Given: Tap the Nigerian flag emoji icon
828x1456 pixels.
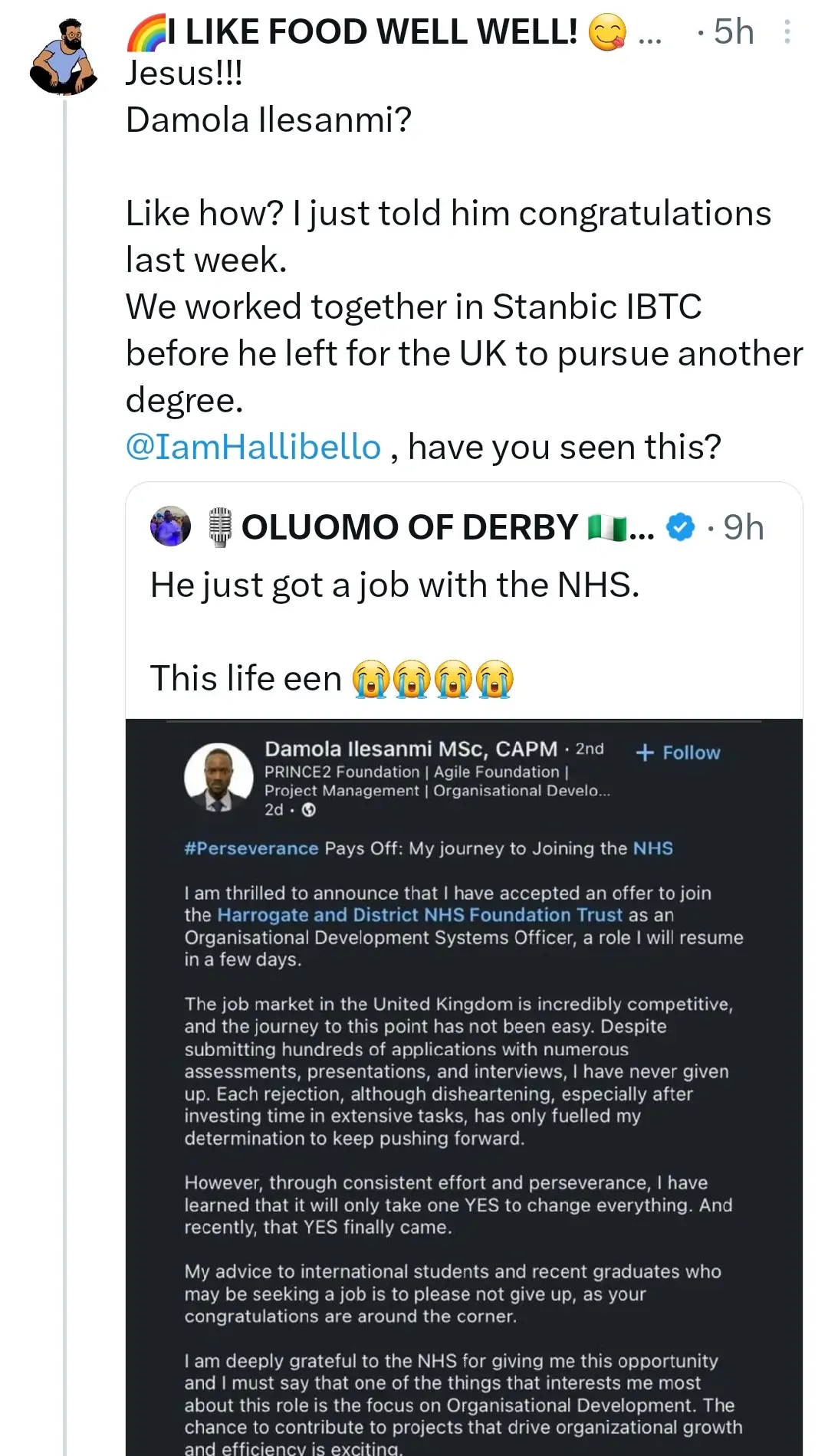Looking at the screenshot, I should point(607,527).
